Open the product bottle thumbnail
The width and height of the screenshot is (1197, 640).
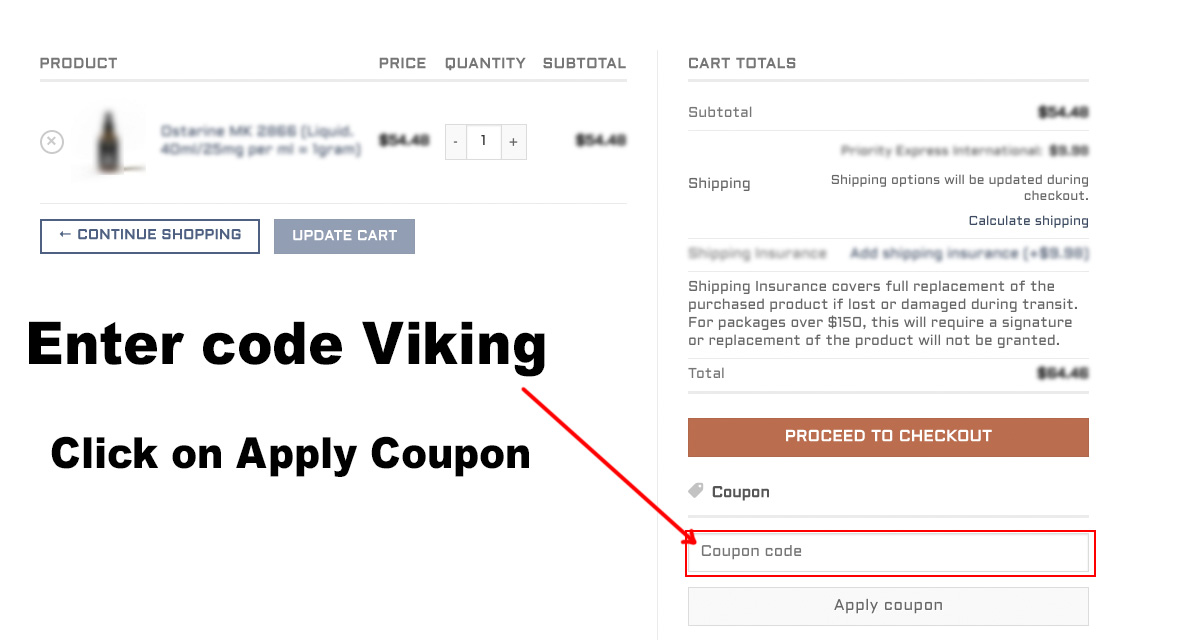click(107, 142)
